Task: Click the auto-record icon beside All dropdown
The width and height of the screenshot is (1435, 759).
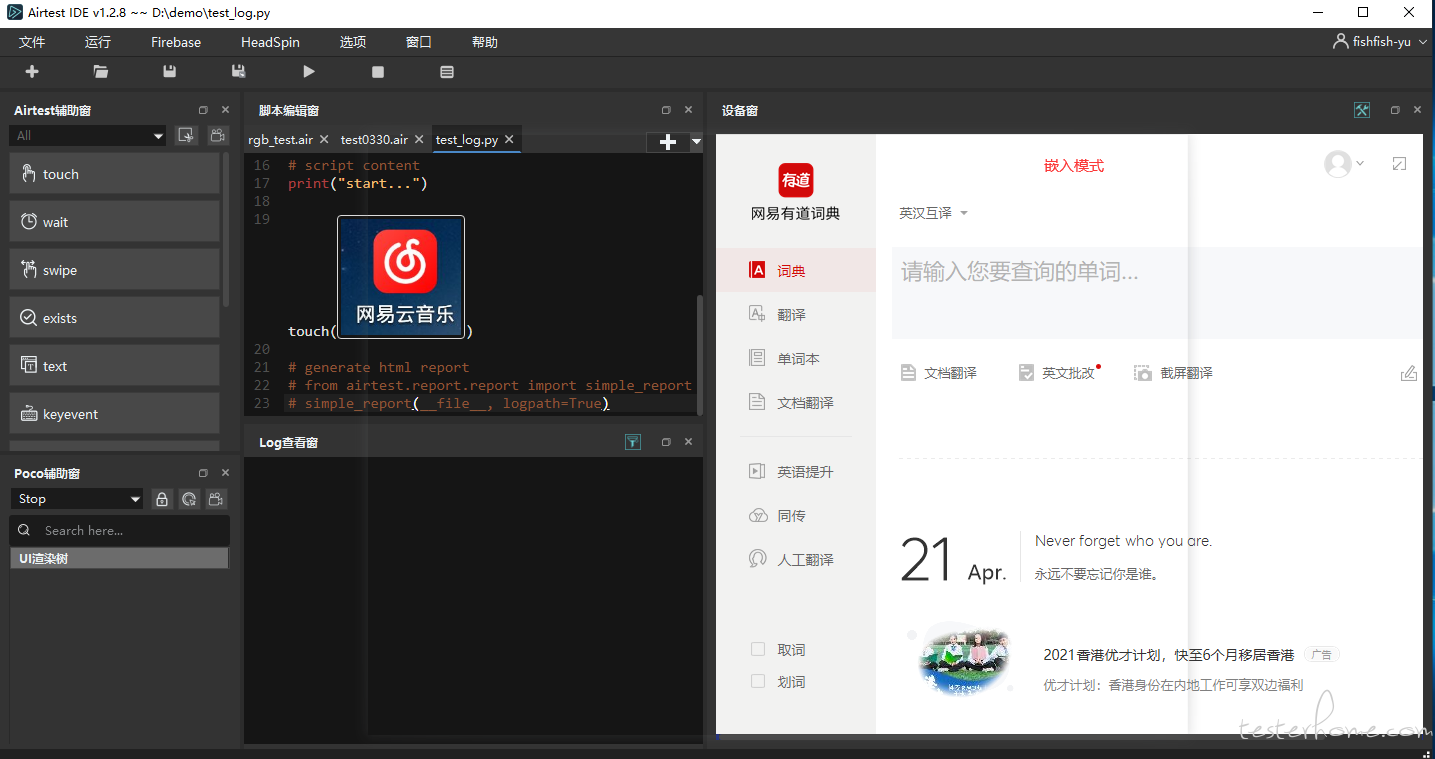Action: tap(185, 136)
